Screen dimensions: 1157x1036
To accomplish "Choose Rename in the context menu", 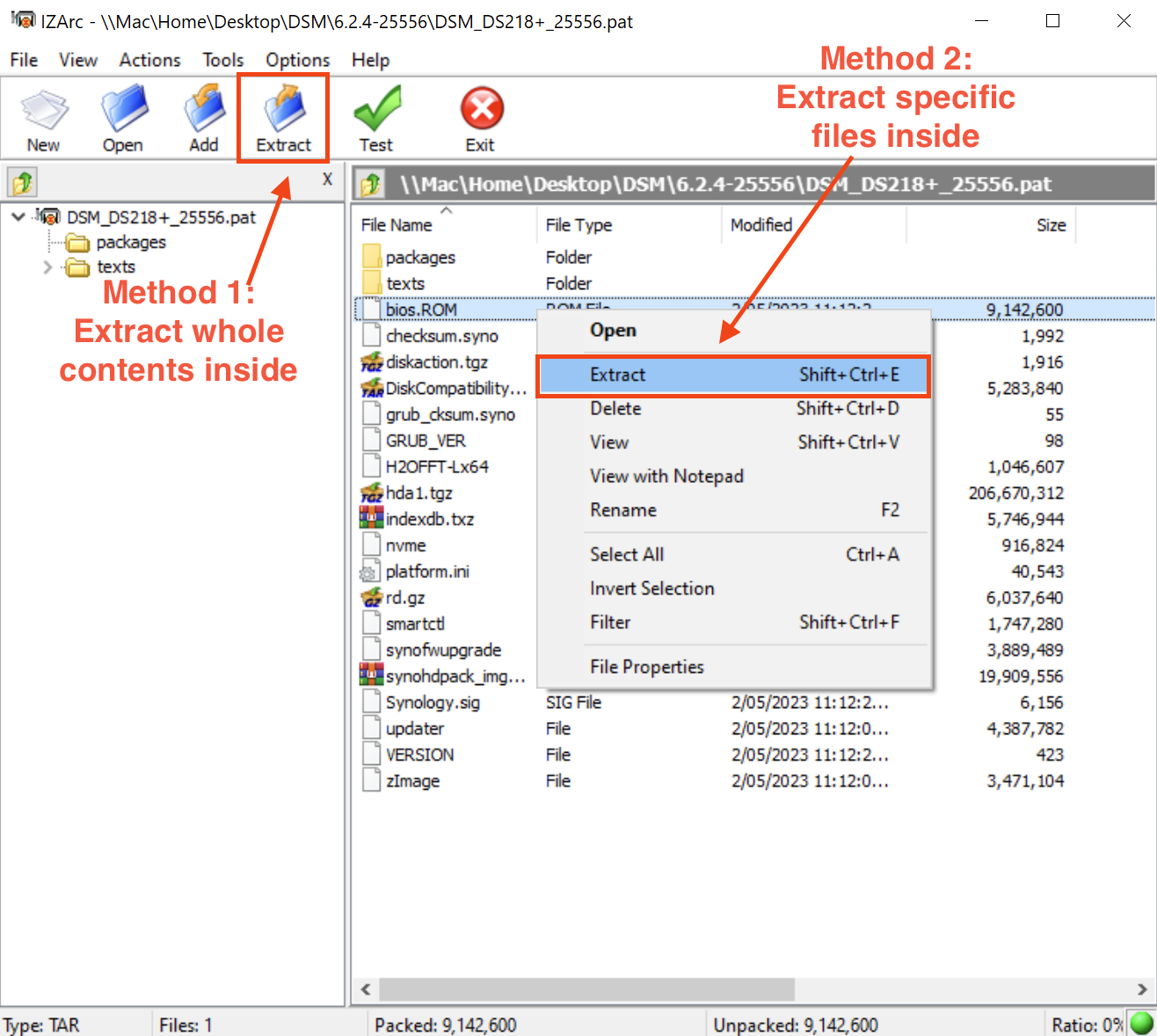I will coord(734,510).
